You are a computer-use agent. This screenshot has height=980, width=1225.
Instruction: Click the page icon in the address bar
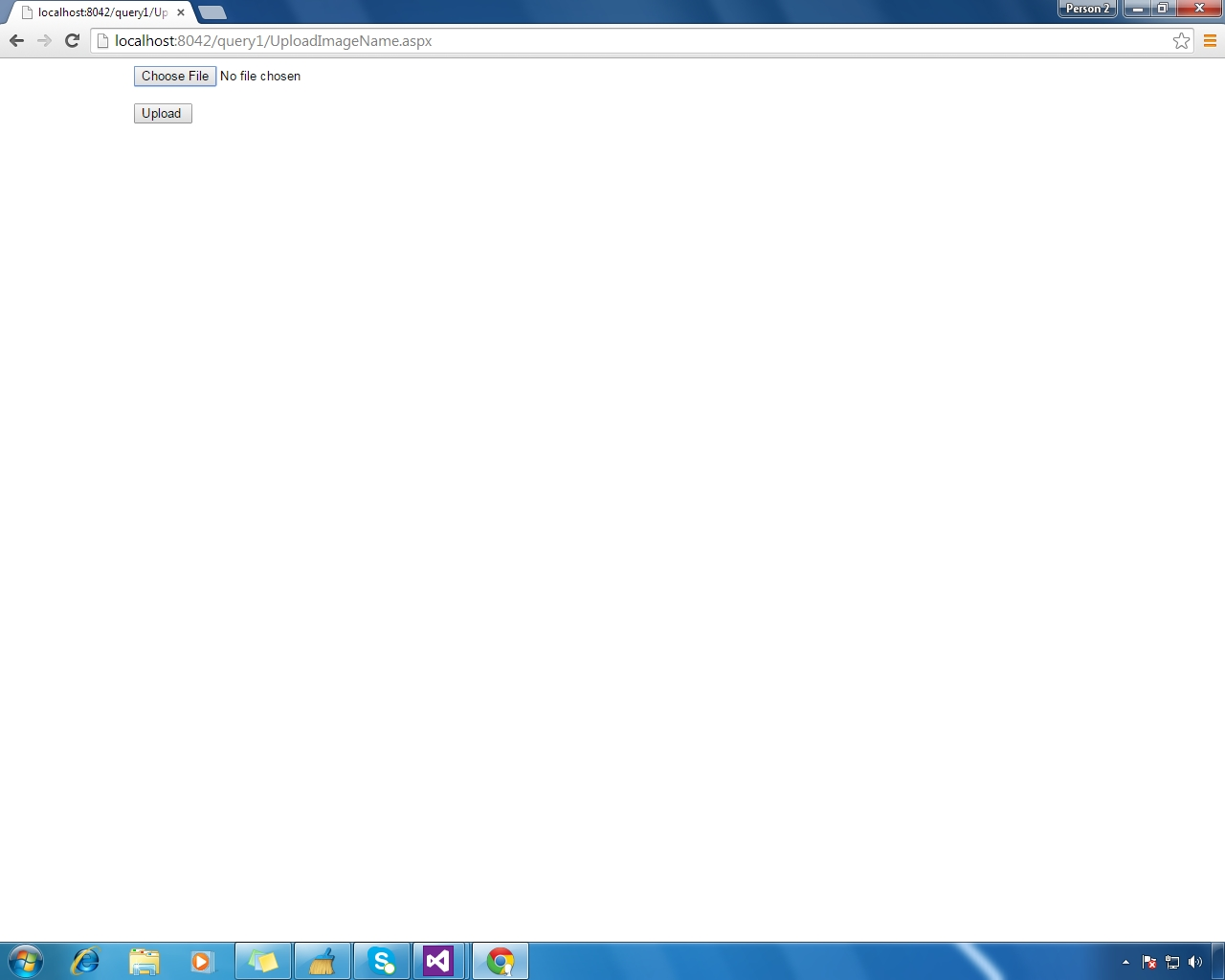[100, 41]
